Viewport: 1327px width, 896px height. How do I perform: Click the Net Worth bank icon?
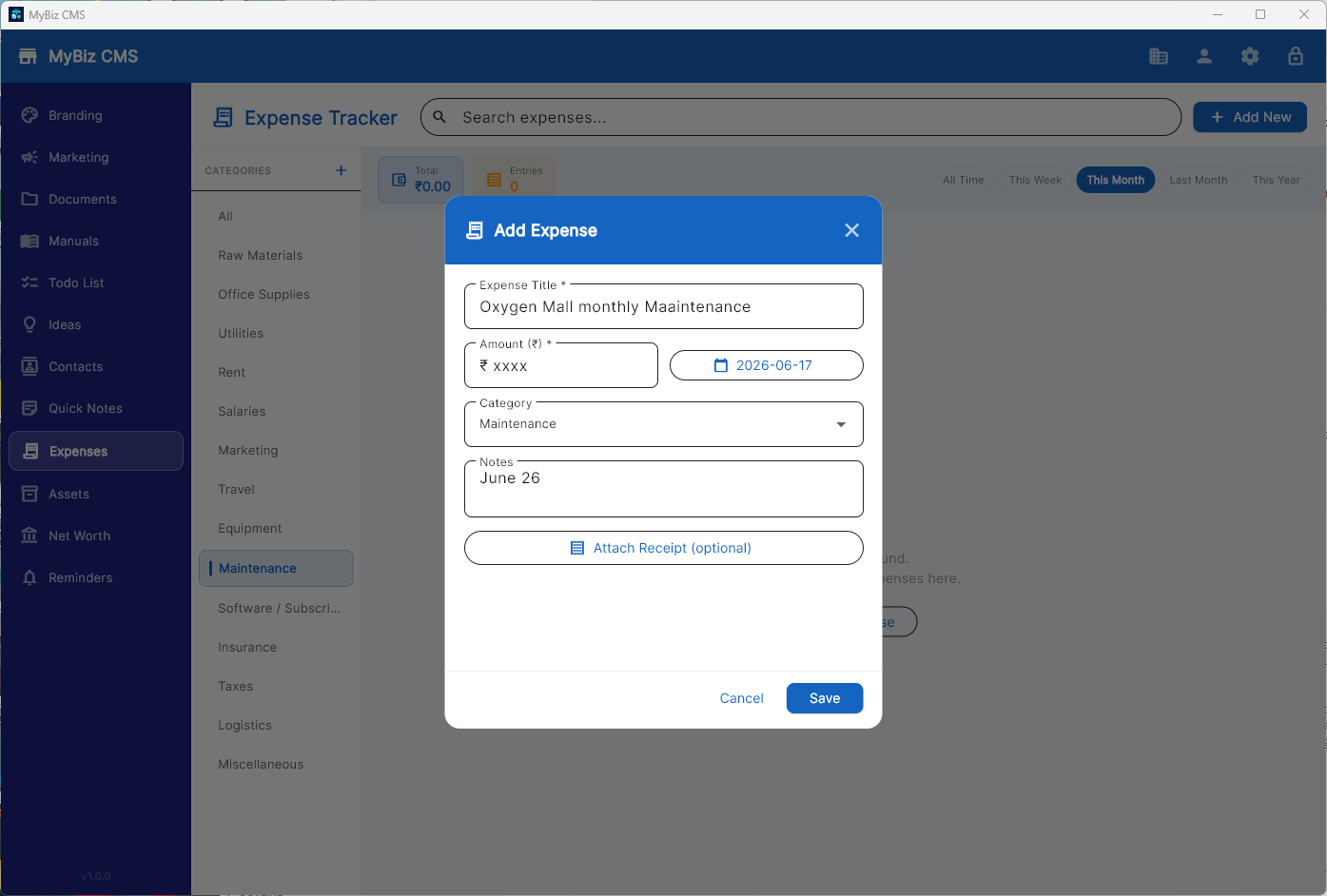[29, 536]
